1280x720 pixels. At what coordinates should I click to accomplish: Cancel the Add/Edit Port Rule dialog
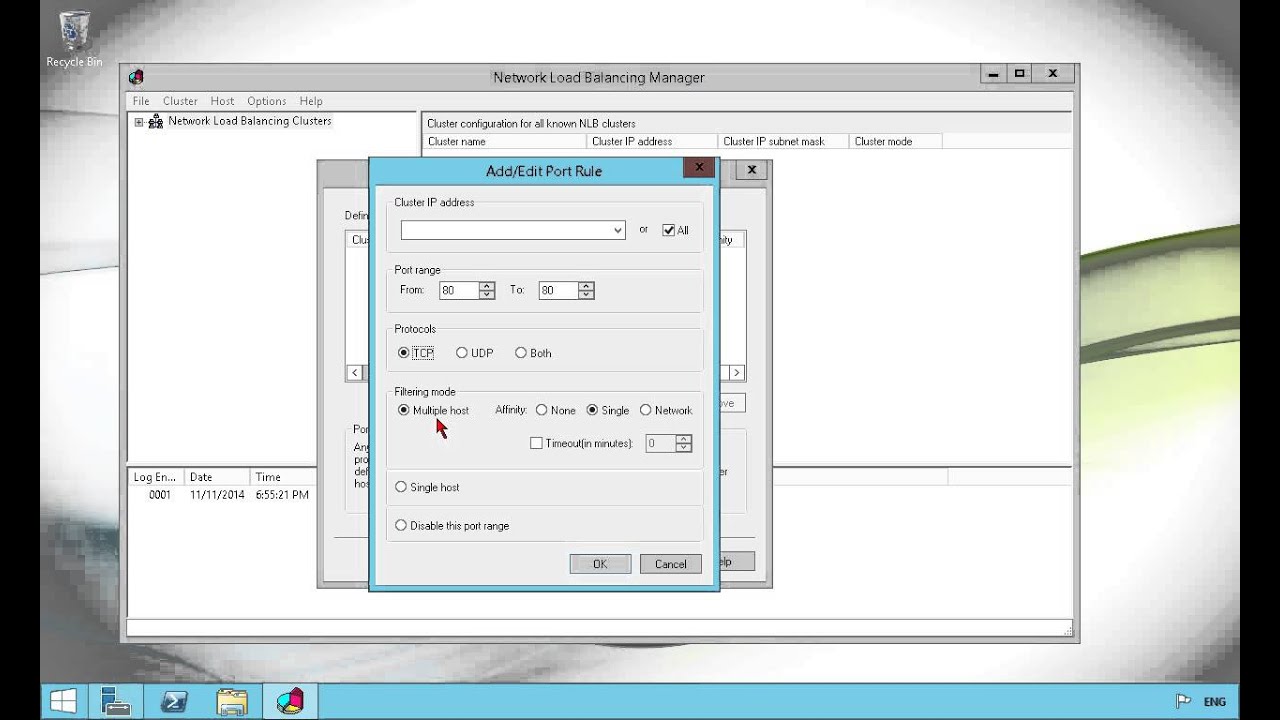(670, 564)
